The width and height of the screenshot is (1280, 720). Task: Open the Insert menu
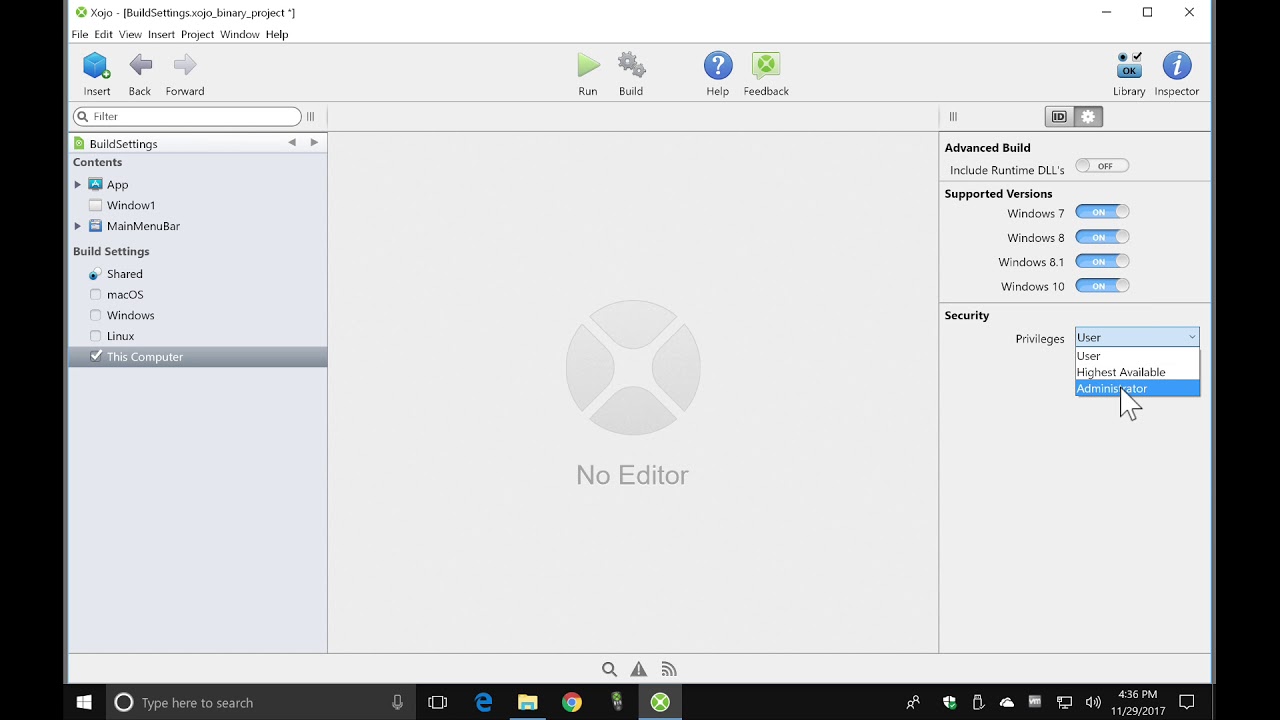point(161,34)
